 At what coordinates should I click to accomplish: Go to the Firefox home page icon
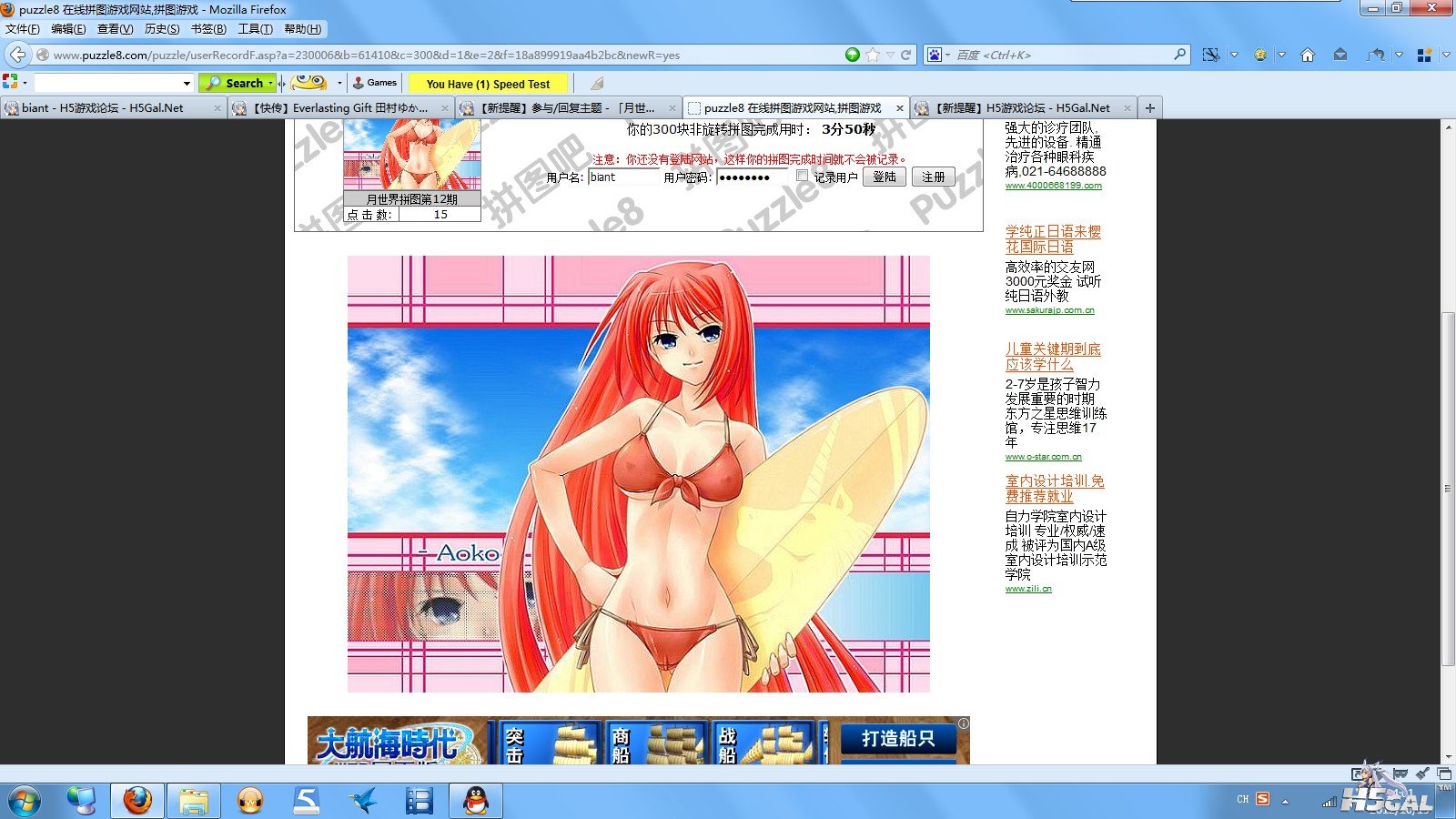[1308, 55]
